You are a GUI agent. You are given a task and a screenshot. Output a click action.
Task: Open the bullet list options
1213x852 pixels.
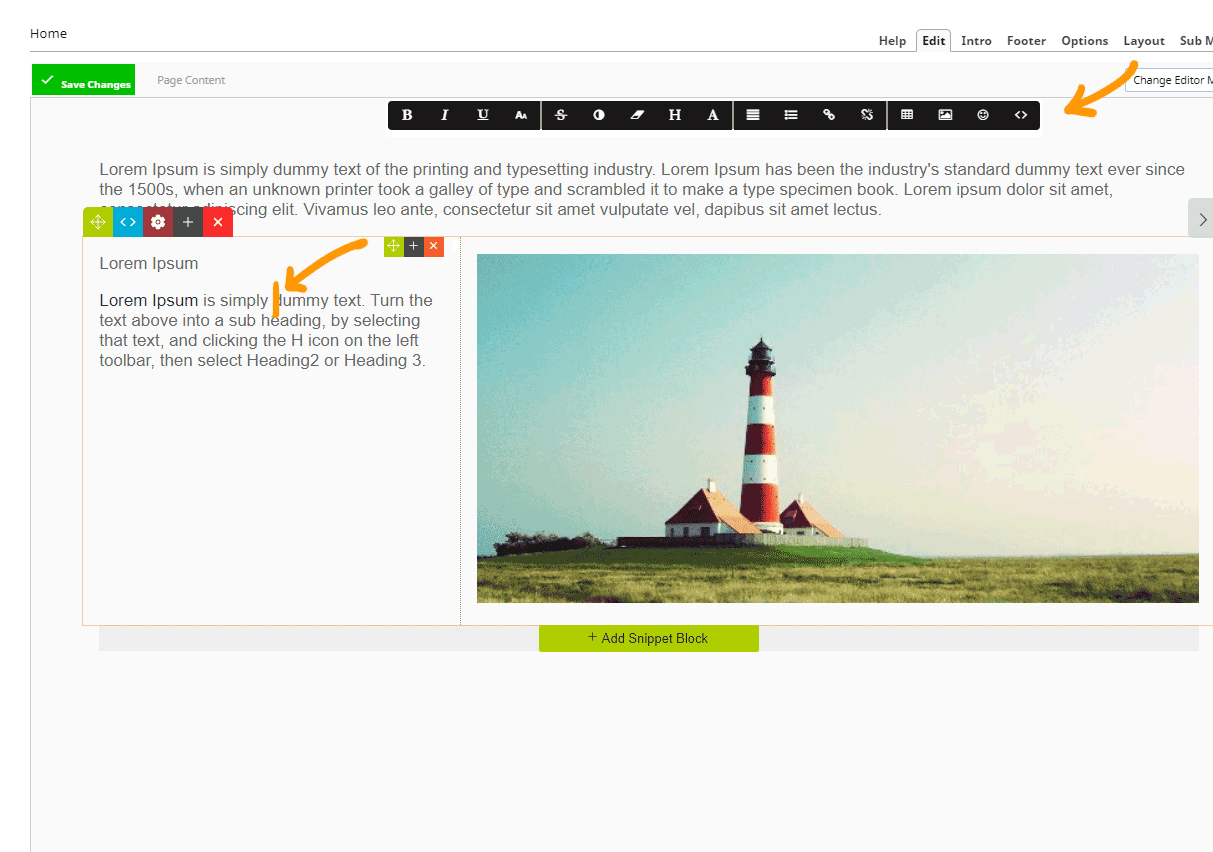click(791, 115)
